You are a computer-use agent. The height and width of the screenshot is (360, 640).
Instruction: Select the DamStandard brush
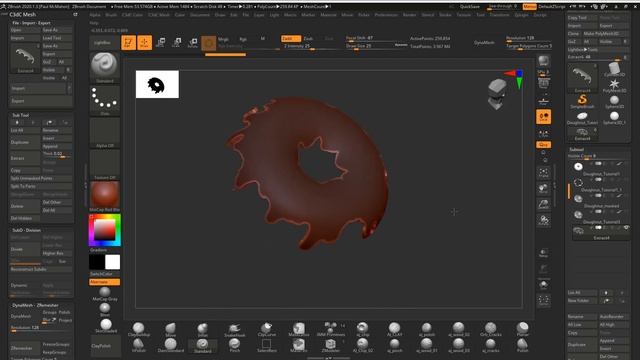coord(171,345)
